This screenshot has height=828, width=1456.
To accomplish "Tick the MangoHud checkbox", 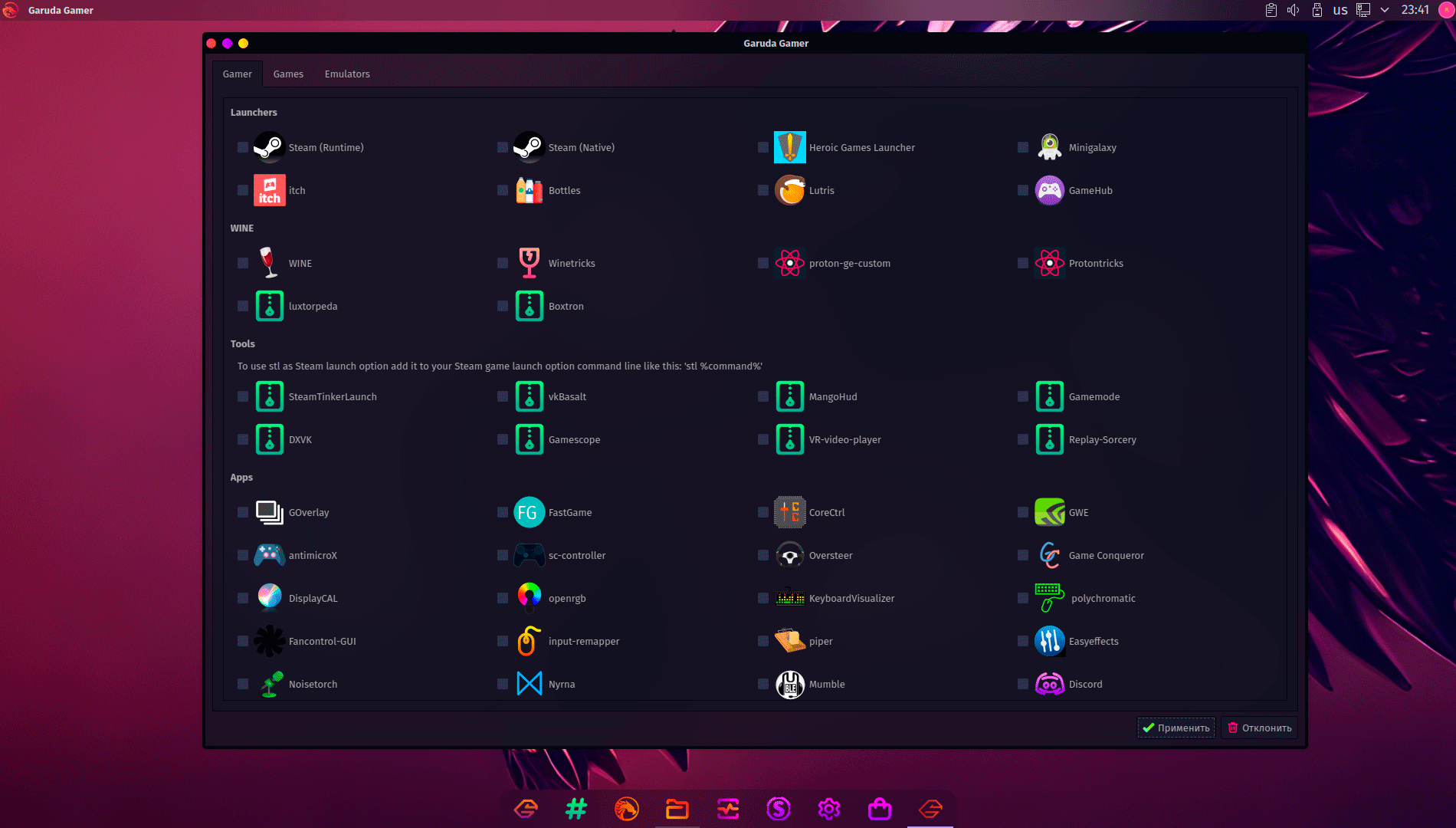I will [x=763, y=396].
